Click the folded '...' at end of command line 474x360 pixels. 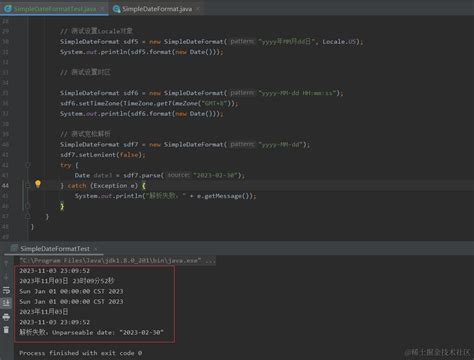(x=210, y=261)
